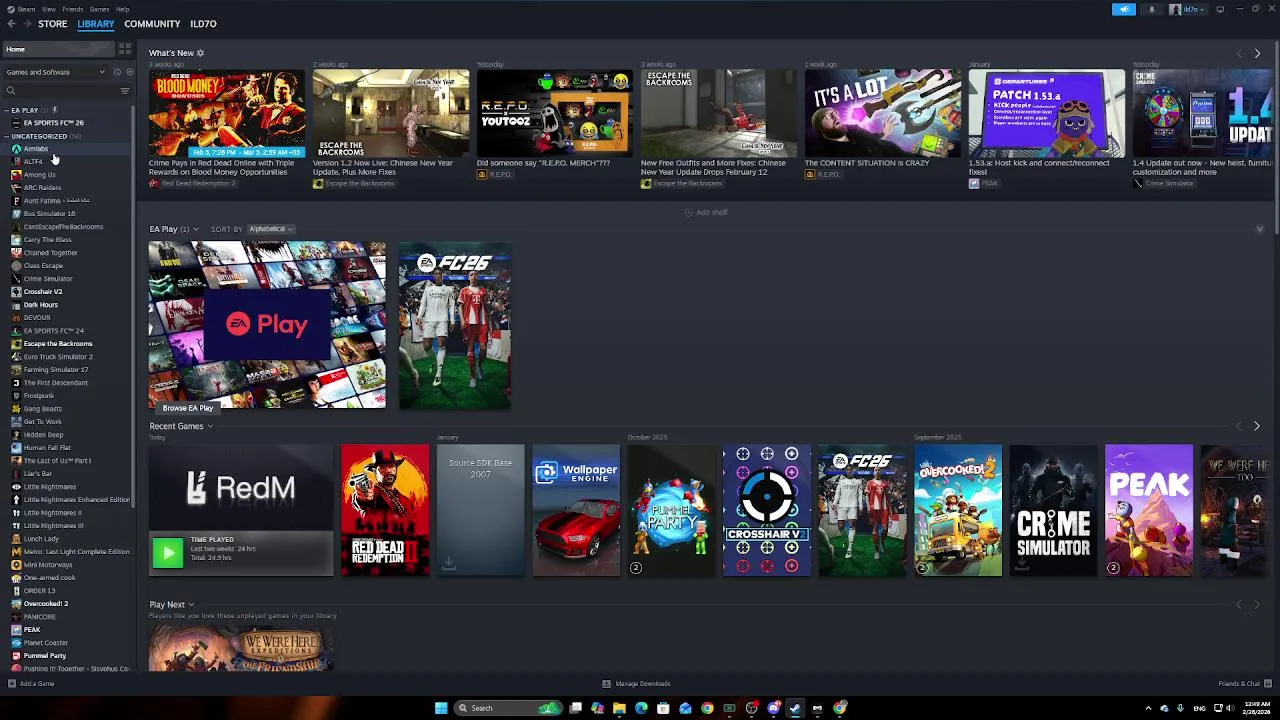This screenshot has height=720, width=1280.
Task: Open PEAK patch 1.53.a news title
Action: pyautogui.click(x=1039, y=167)
